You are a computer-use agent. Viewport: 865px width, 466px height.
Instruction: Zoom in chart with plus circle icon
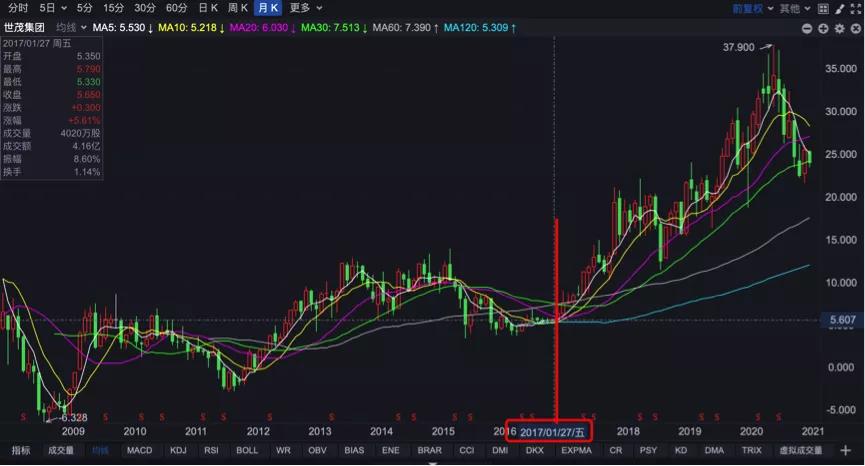click(x=823, y=28)
